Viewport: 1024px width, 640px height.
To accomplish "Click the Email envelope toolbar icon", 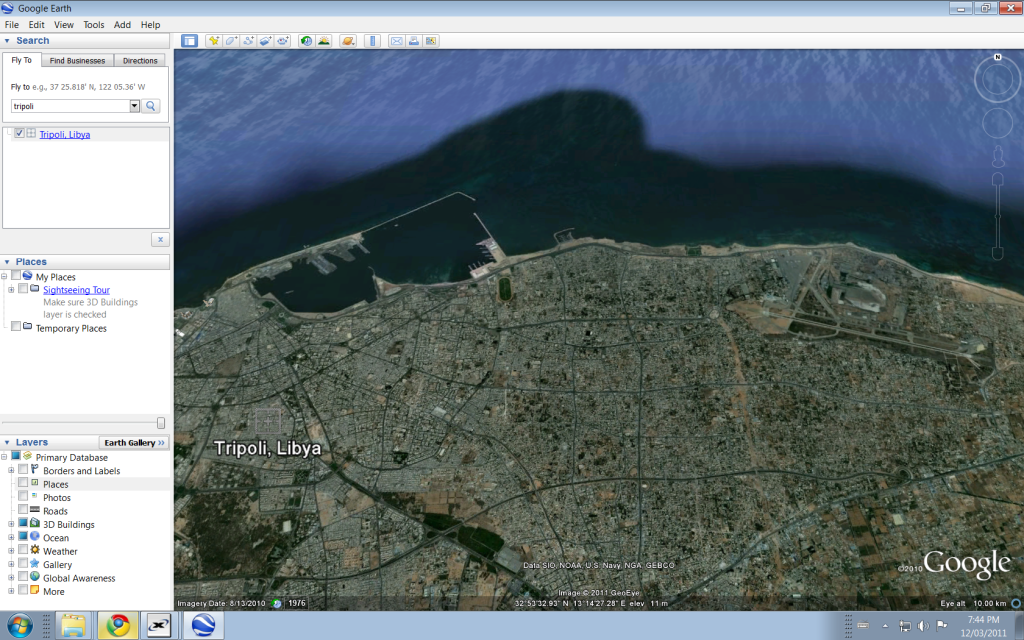I will [x=396, y=41].
